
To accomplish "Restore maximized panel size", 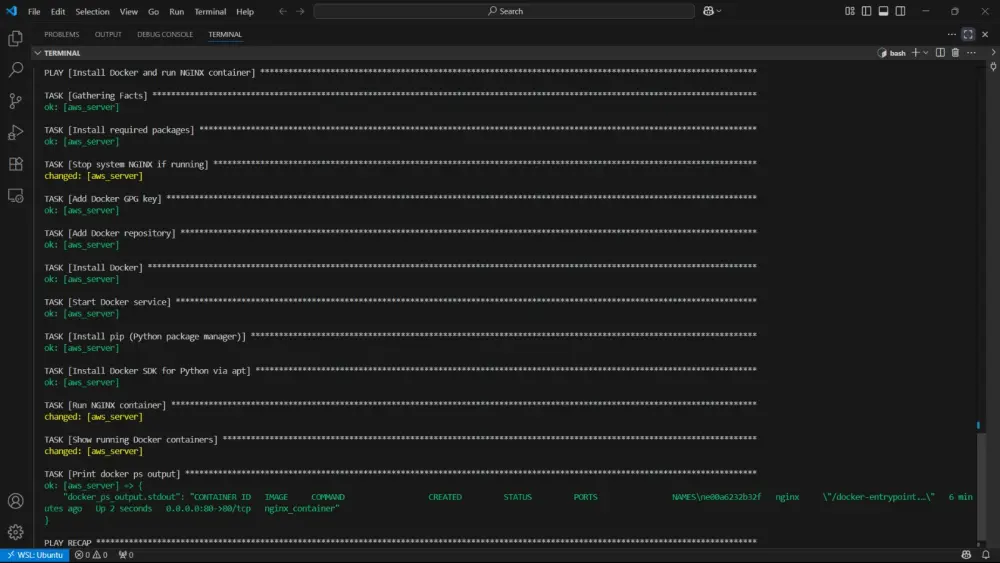I will pyautogui.click(x=968, y=34).
